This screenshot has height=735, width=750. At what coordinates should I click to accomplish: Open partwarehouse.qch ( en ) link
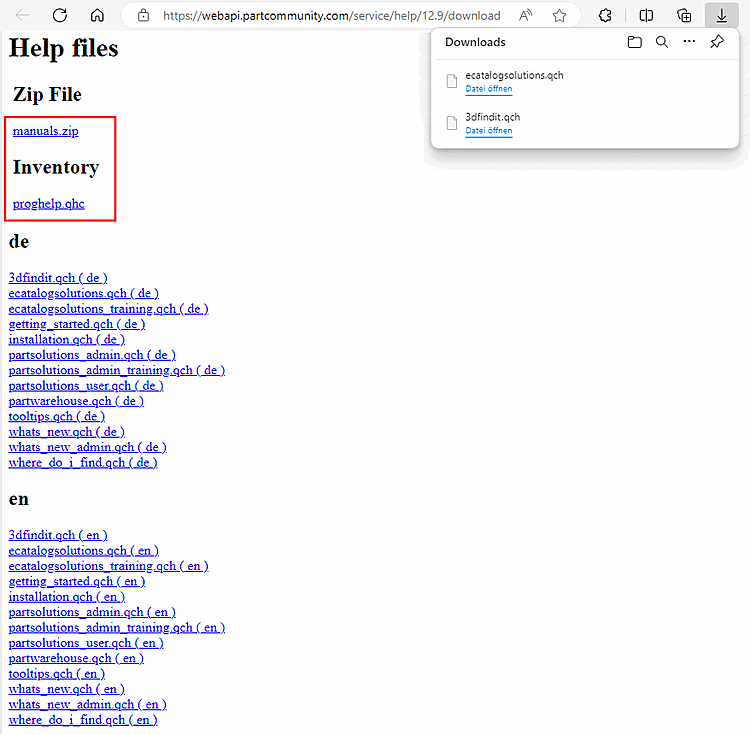(76, 658)
